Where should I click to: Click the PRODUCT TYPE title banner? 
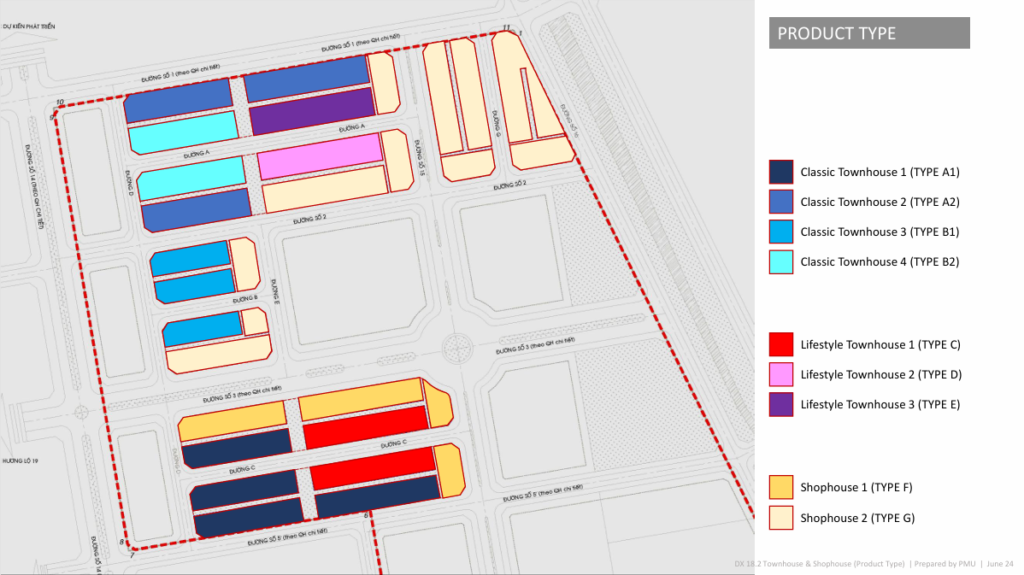coord(868,33)
